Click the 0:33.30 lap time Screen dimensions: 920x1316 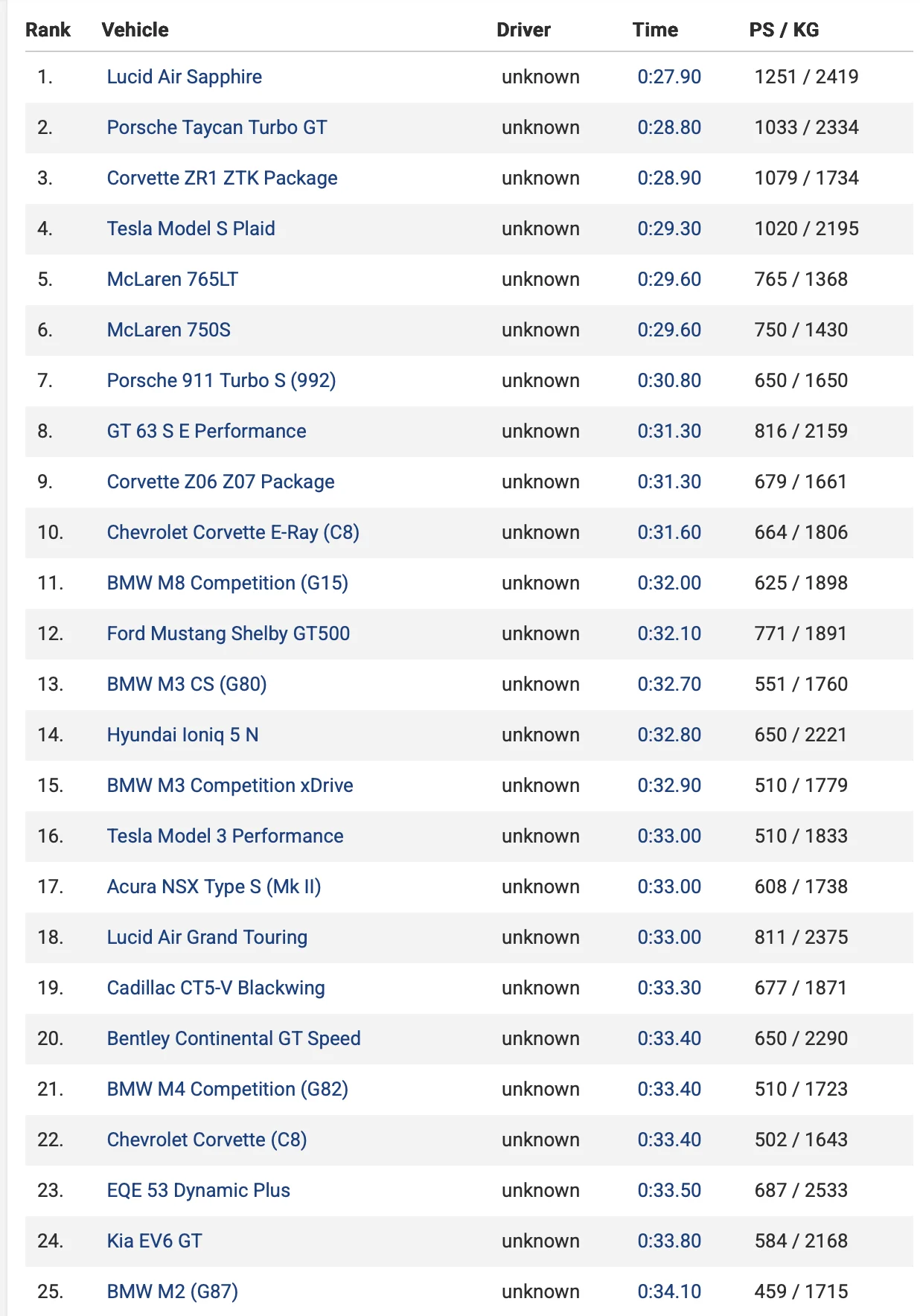669,988
